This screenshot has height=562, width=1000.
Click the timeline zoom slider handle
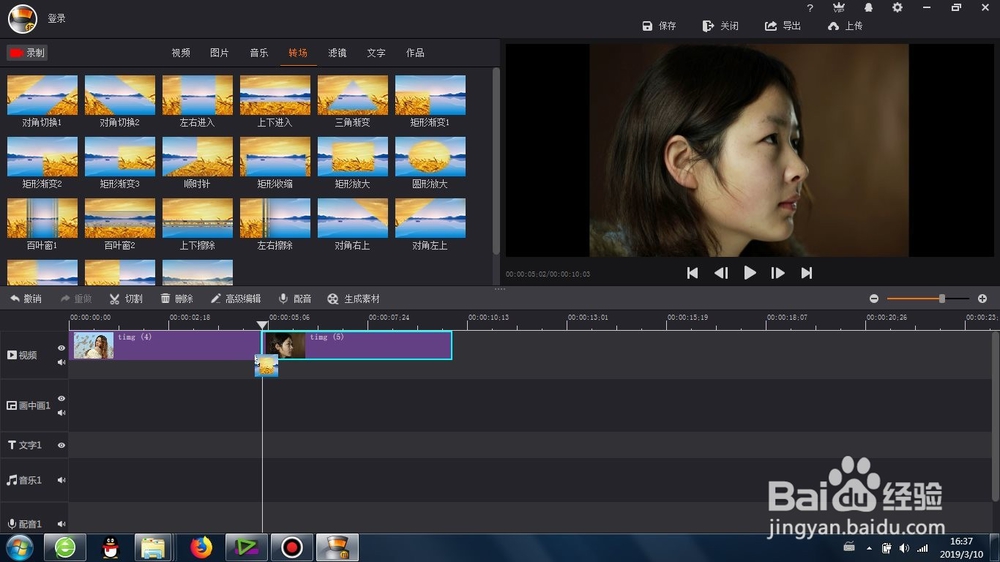pyautogui.click(x=941, y=299)
